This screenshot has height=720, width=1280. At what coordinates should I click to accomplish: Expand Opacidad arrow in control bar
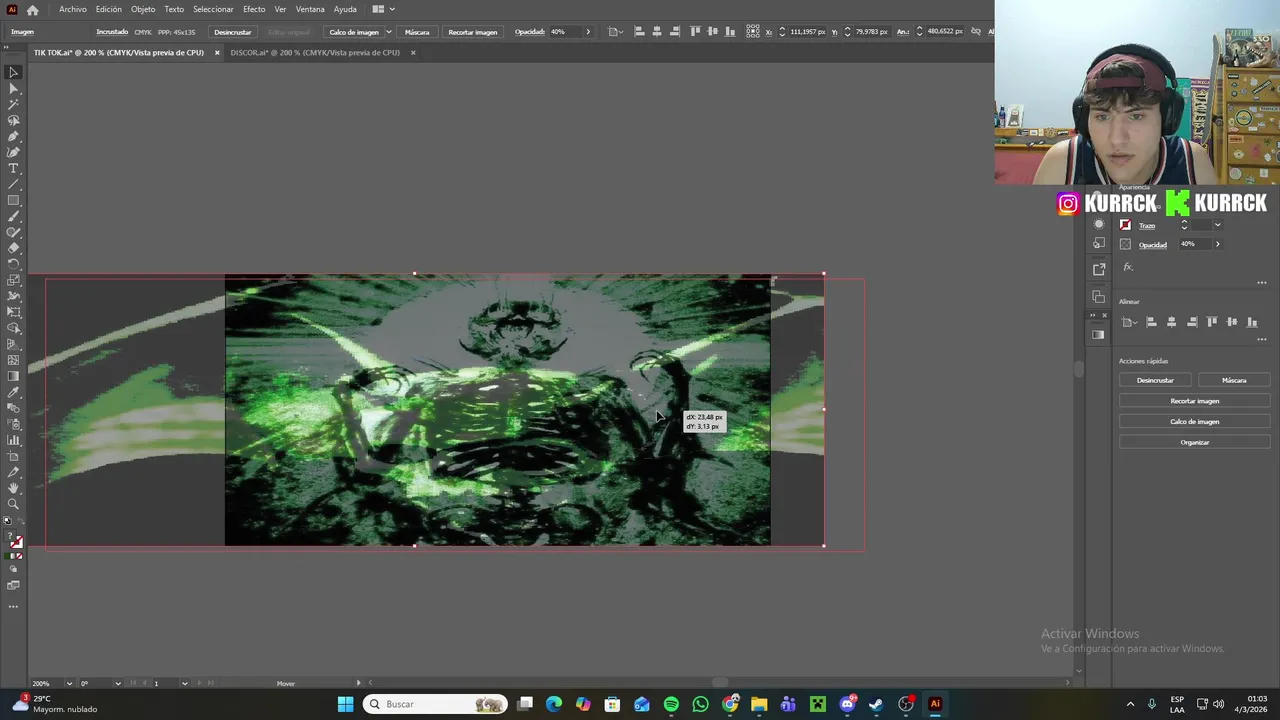click(587, 32)
